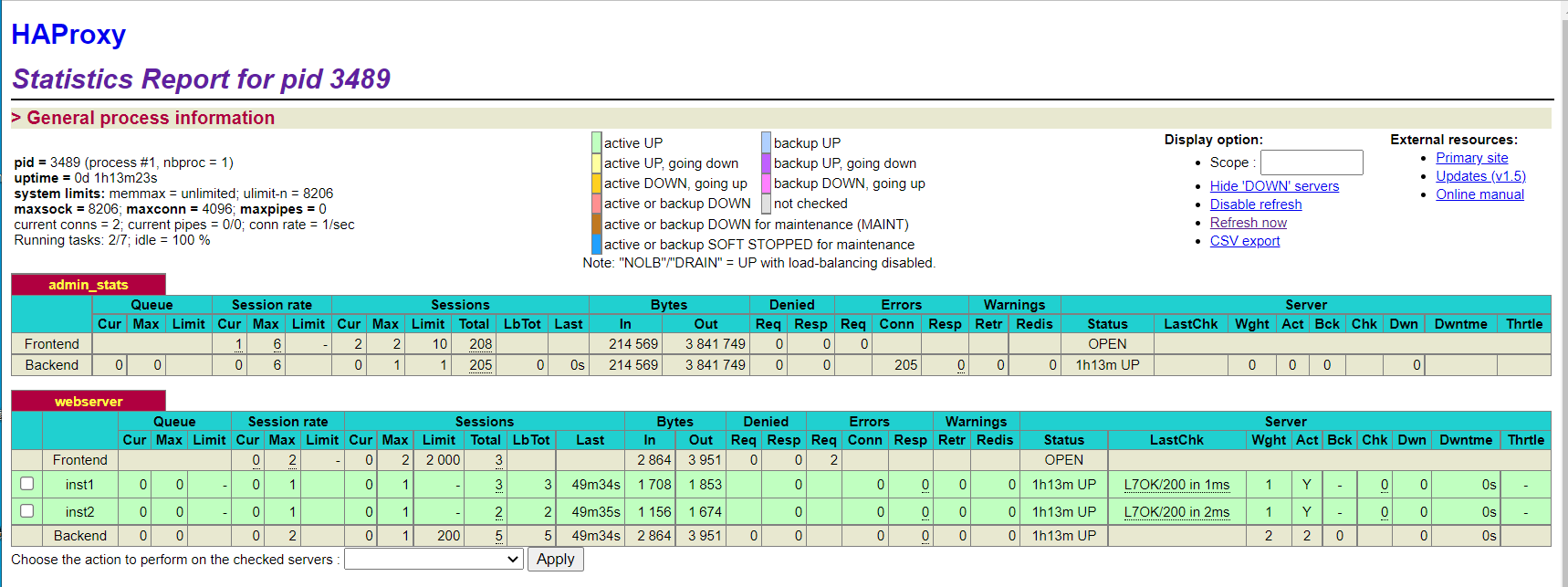This screenshot has height=587, width=1568.
Task: Open the Online manual link
Action: pos(1479,194)
